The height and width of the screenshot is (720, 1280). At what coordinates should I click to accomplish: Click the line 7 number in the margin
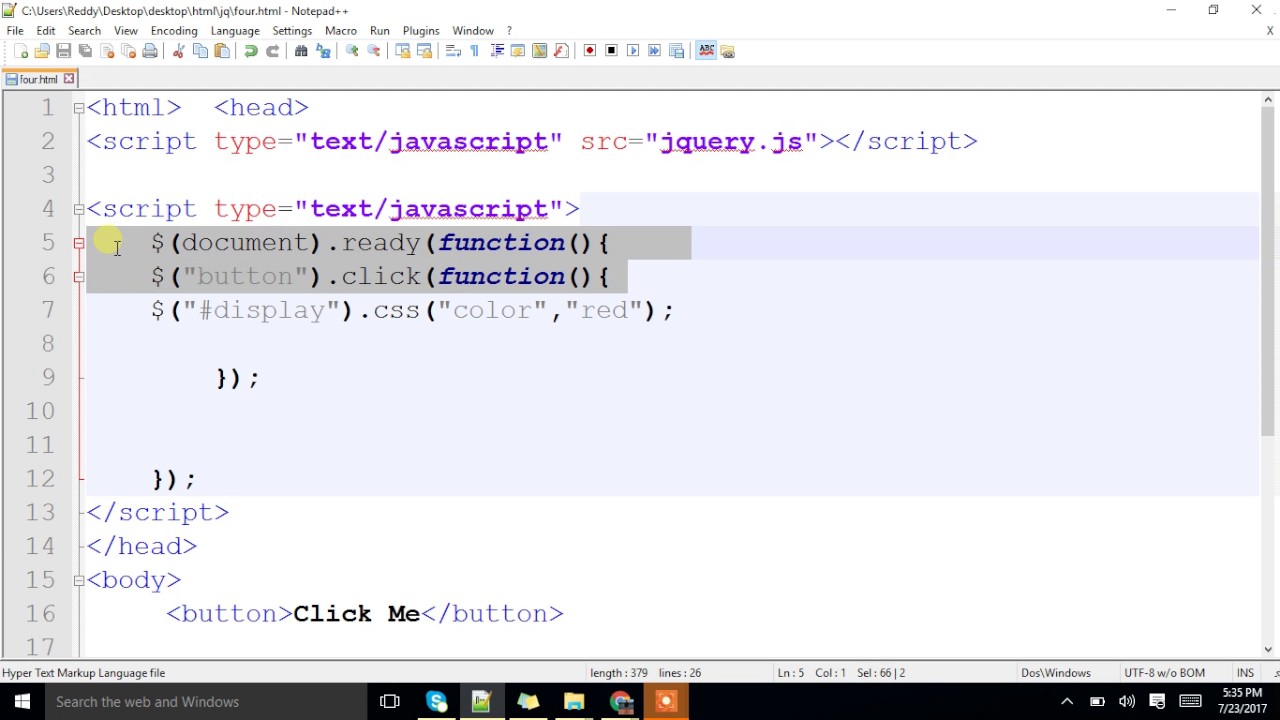(48, 310)
